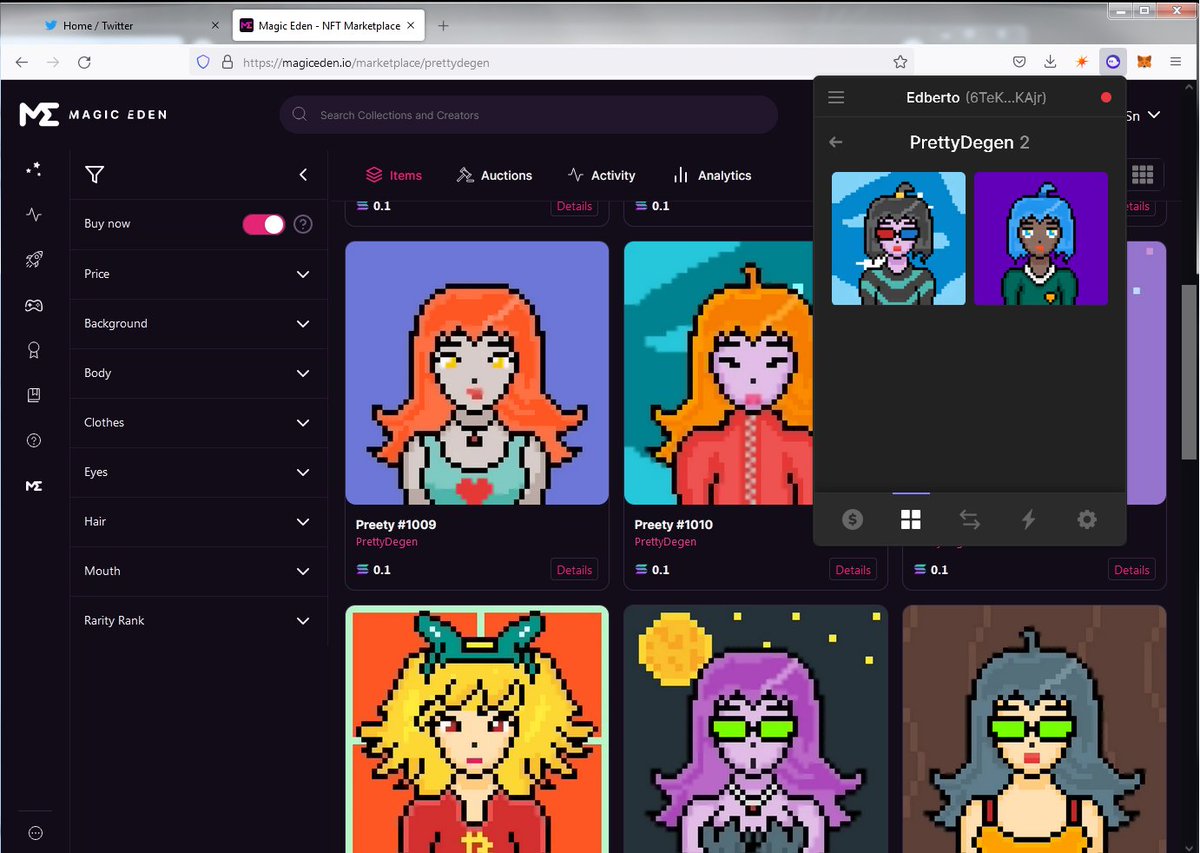The image size is (1200, 853).
Task: Click the MetaMask fox extension icon
Action: point(1145,62)
